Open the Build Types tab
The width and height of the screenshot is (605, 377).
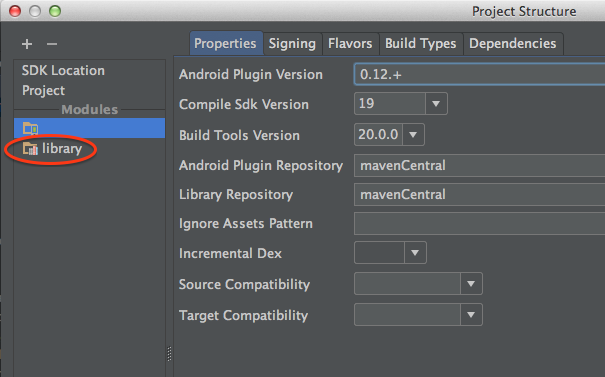point(421,44)
